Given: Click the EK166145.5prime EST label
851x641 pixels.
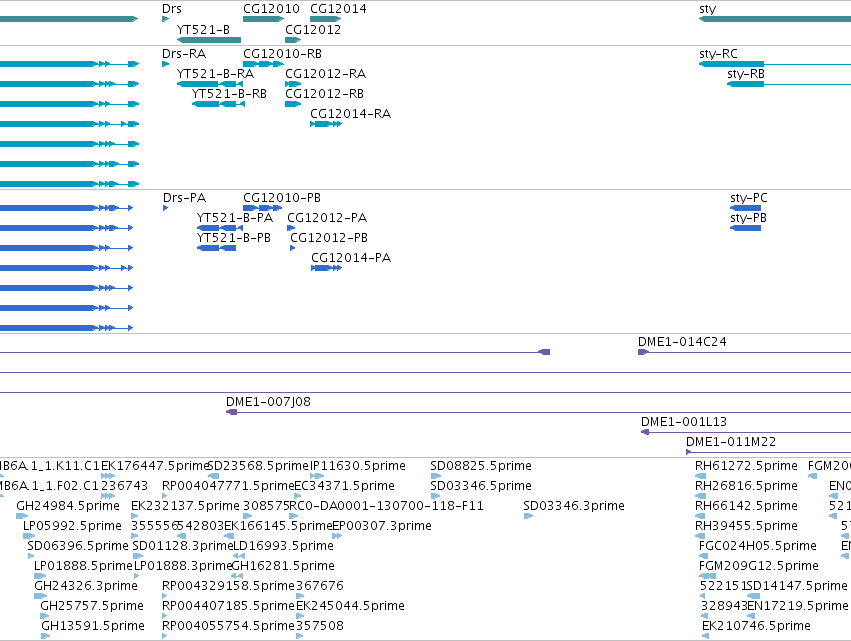Looking at the screenshot, I should coord(278,526).
